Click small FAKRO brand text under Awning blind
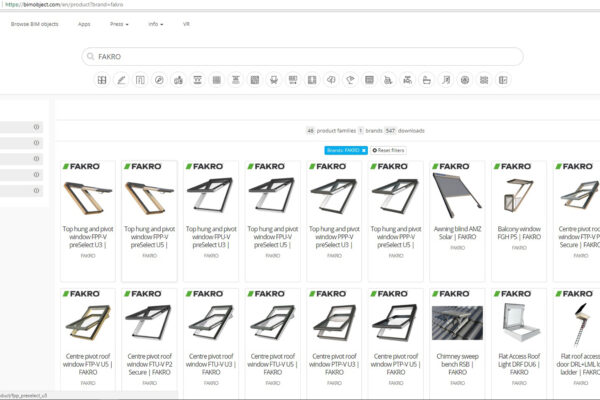 pos(457,248)
